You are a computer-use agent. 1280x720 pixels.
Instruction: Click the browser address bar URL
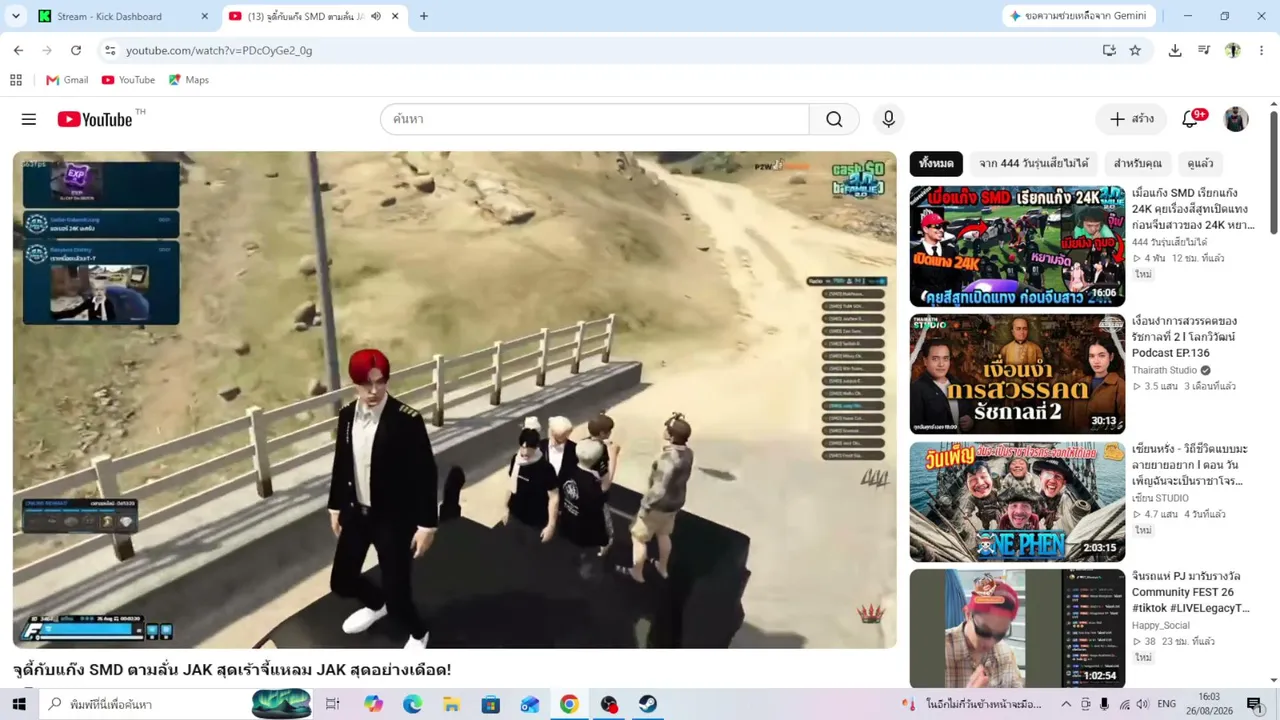pos(219,50)
